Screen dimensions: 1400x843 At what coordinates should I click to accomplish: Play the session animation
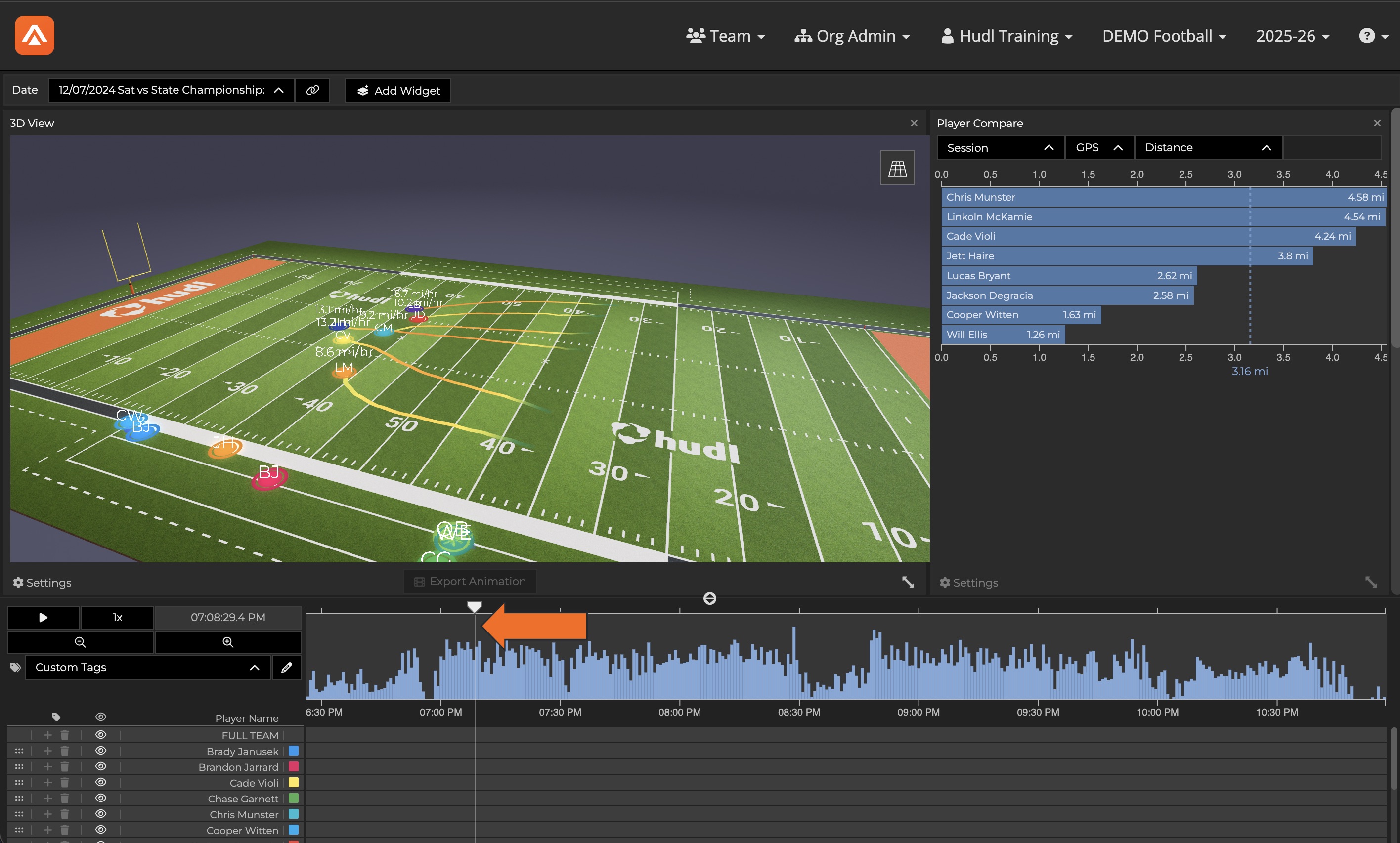point(43,618)
